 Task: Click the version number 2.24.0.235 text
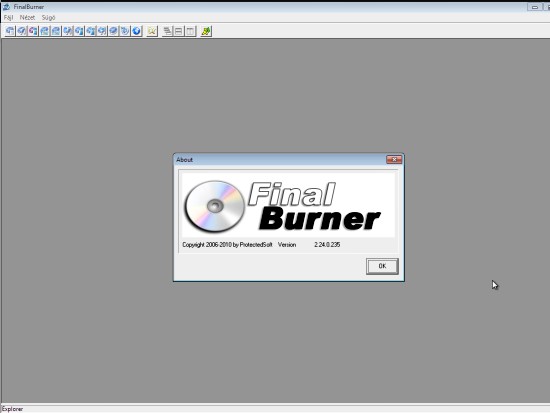pyautogui.click(x=327, y=245)
